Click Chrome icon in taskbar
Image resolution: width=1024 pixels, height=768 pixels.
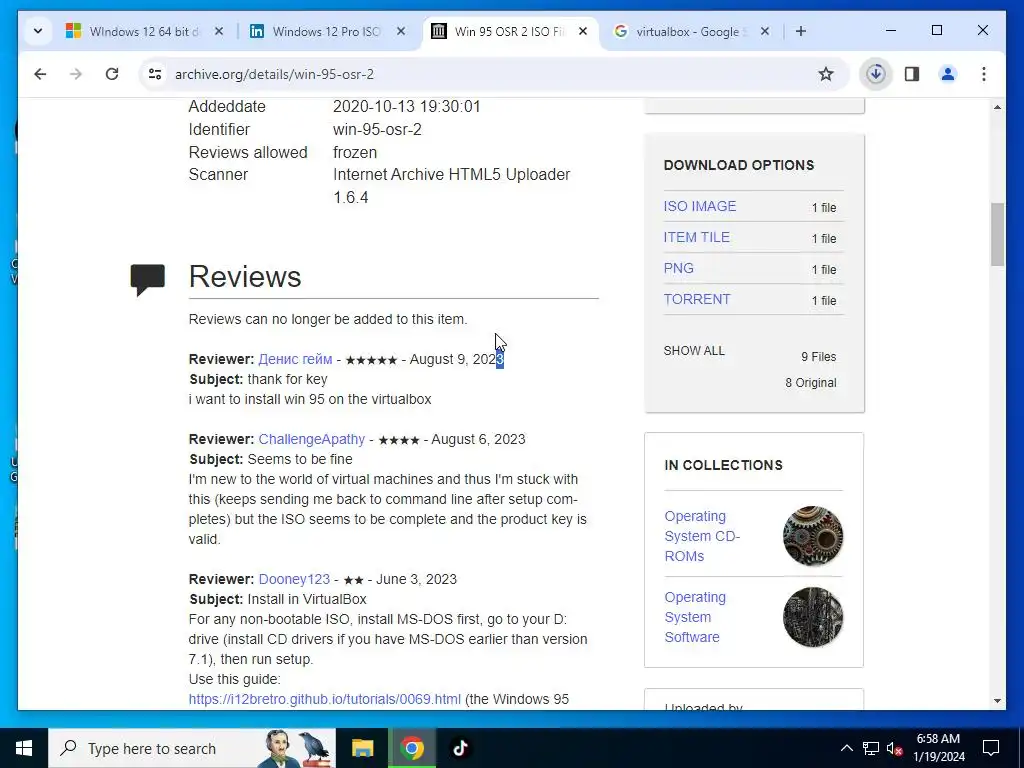(411, 748)
